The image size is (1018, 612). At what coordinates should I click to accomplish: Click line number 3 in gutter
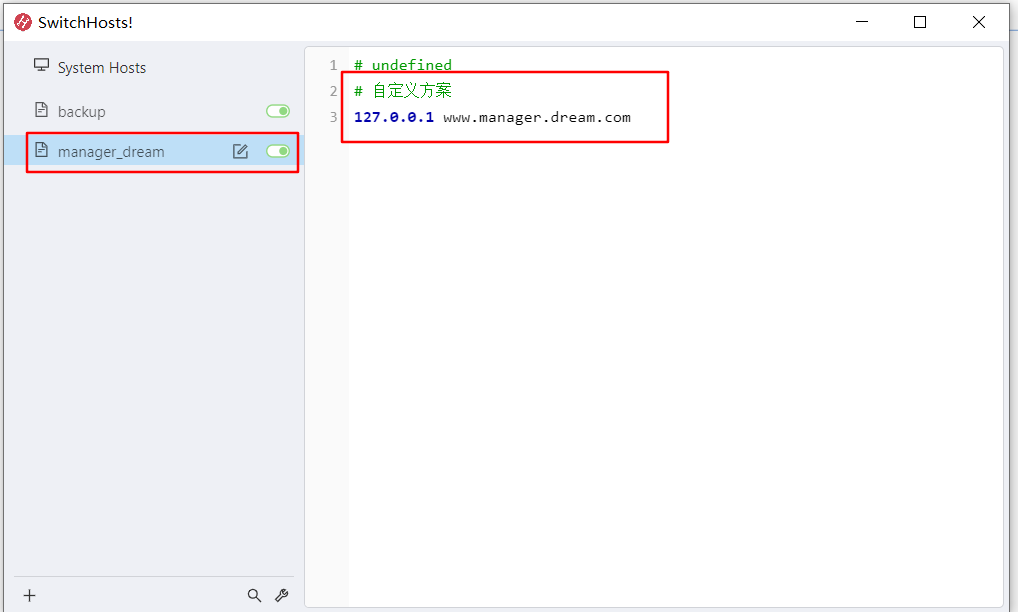tap(333, 117)
